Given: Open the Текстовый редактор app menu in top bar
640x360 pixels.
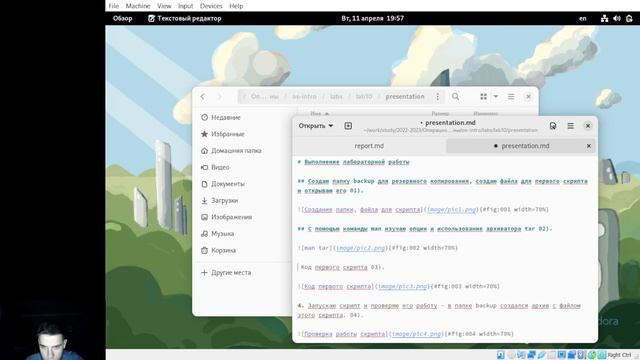Looking at the screenshot, I should 184,18.
